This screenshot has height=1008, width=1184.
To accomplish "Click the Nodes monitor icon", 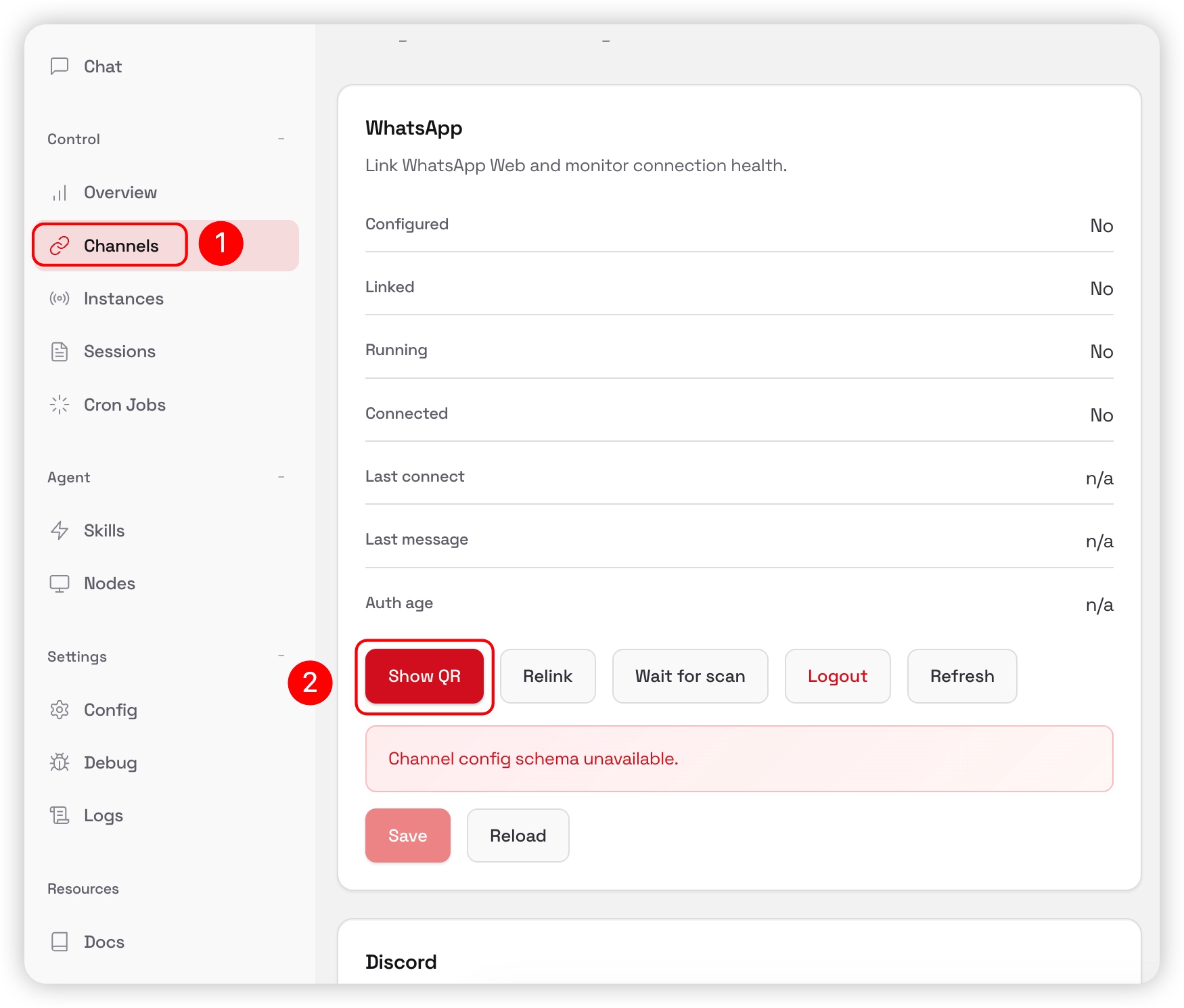I will 60,583.
